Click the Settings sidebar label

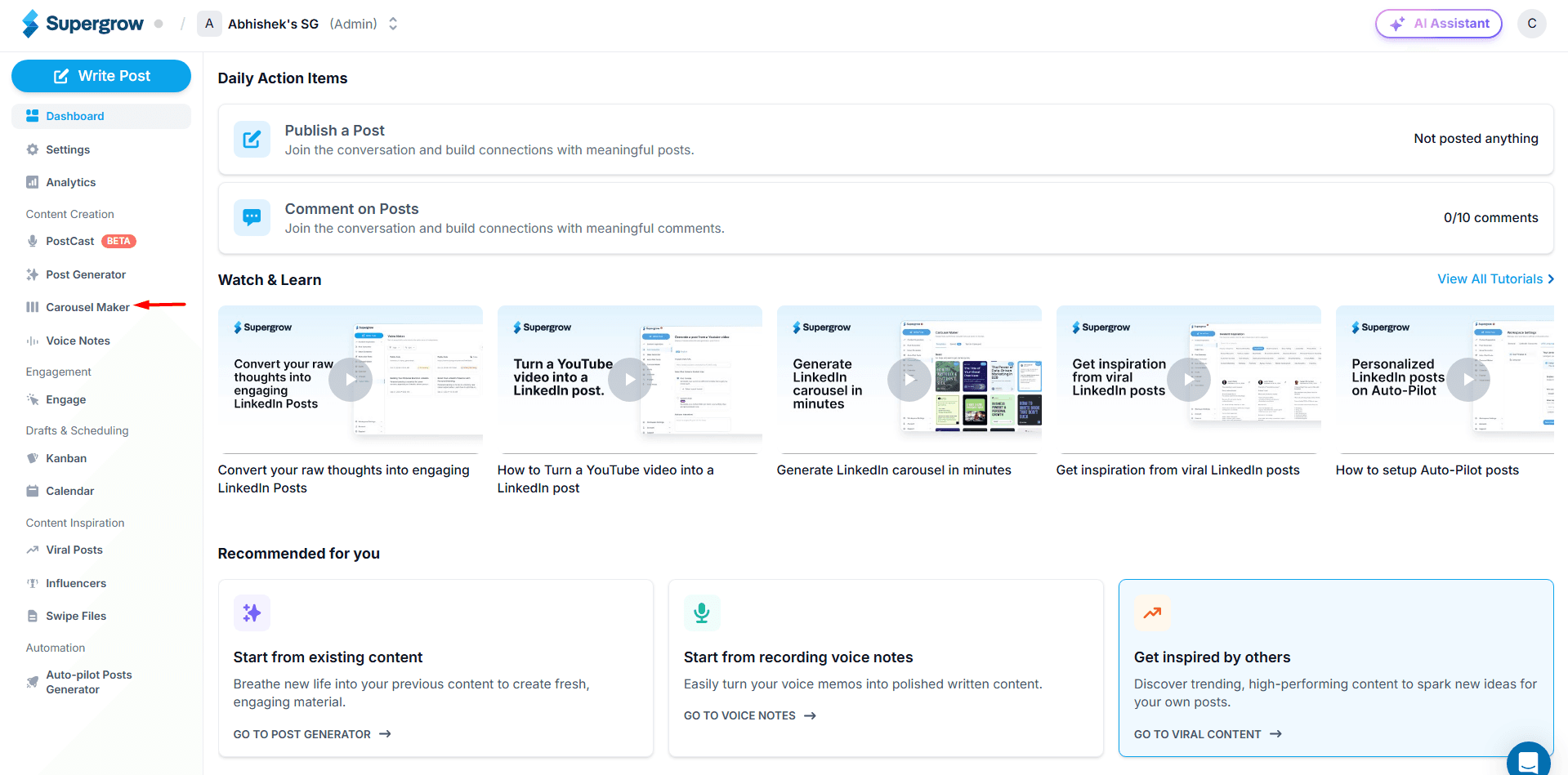click(x=68, y=149)
